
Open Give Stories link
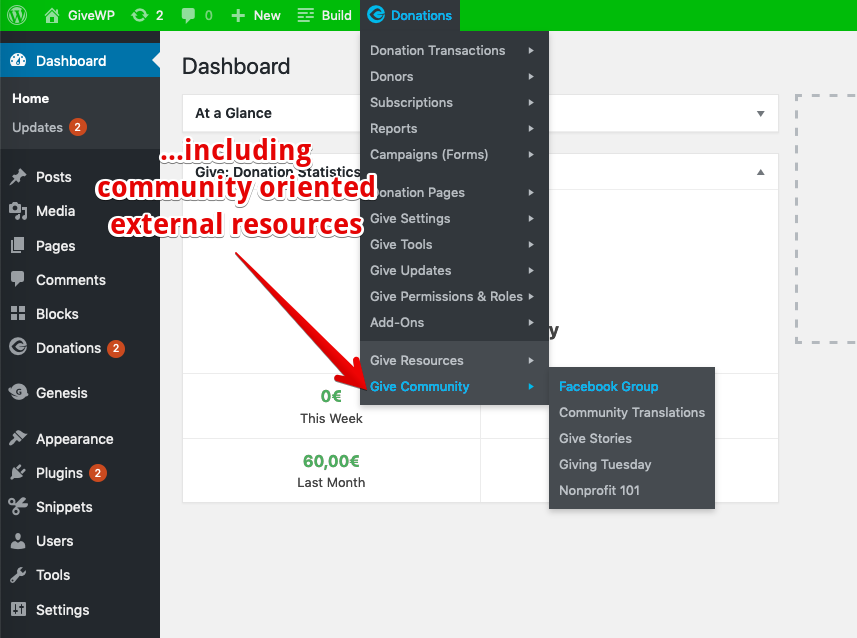(595, 438)
